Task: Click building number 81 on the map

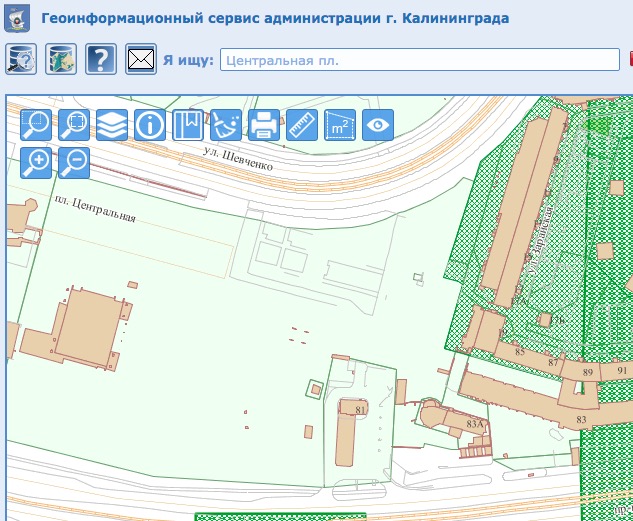Action: [360, 410]
